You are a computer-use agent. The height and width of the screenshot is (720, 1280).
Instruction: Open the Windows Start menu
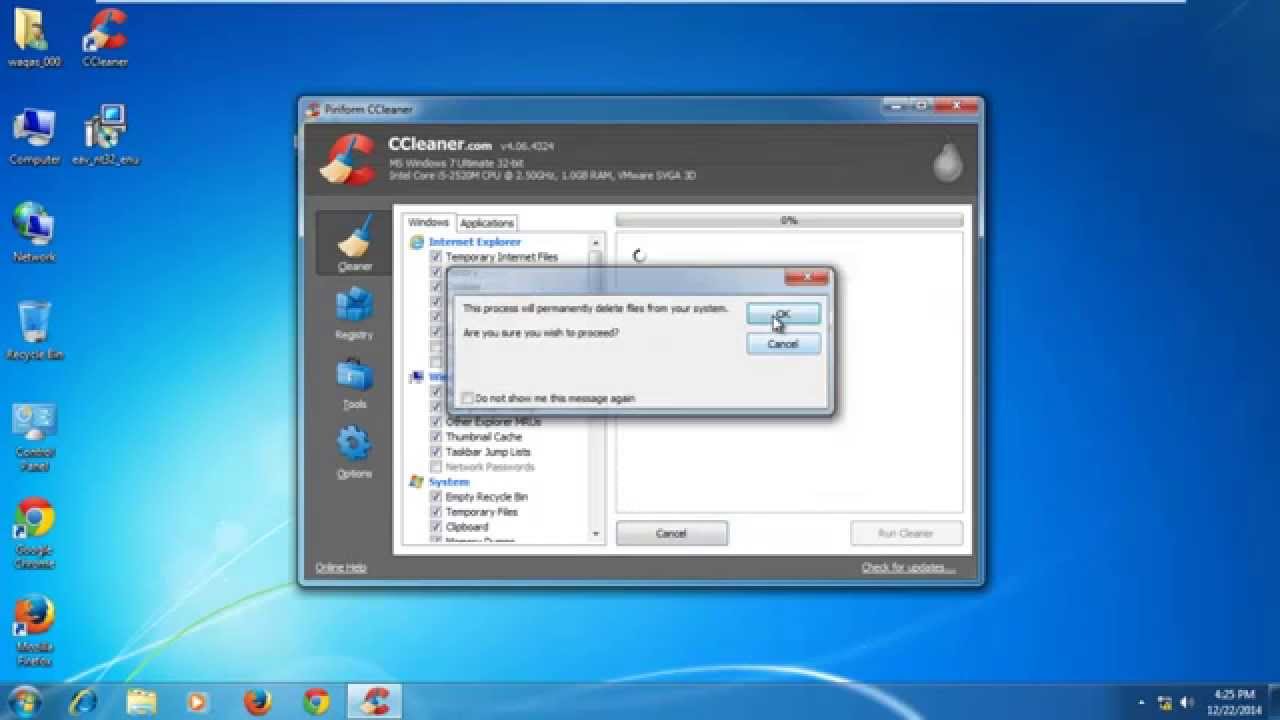[24, 700]
